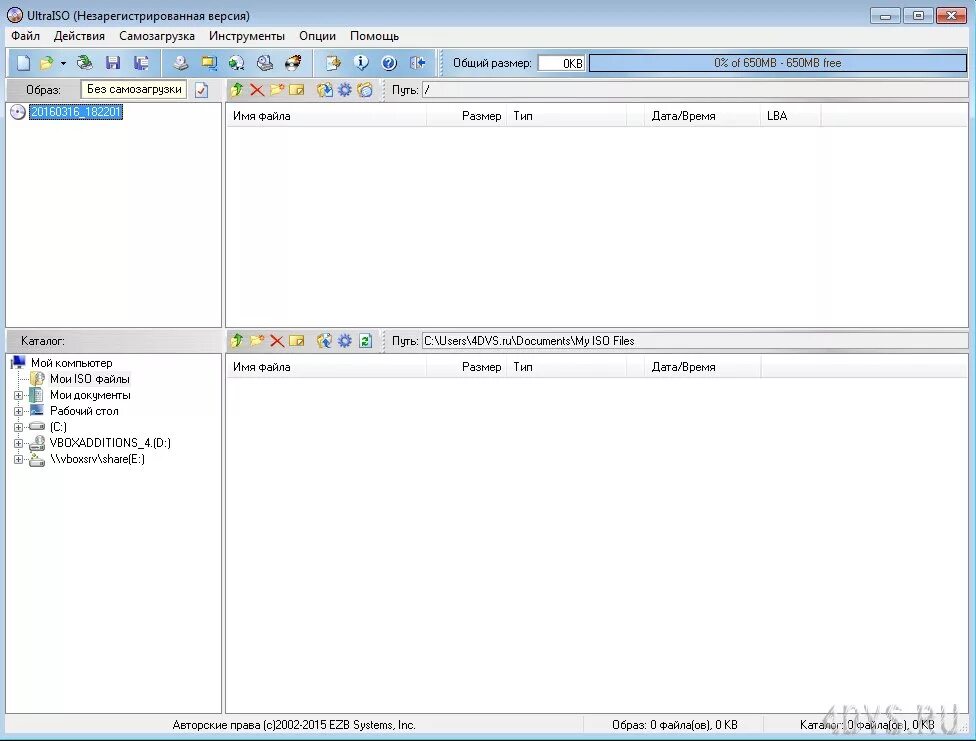
Task: Click the Без самозагрузки boot type box
Action: tap(134, 90)
